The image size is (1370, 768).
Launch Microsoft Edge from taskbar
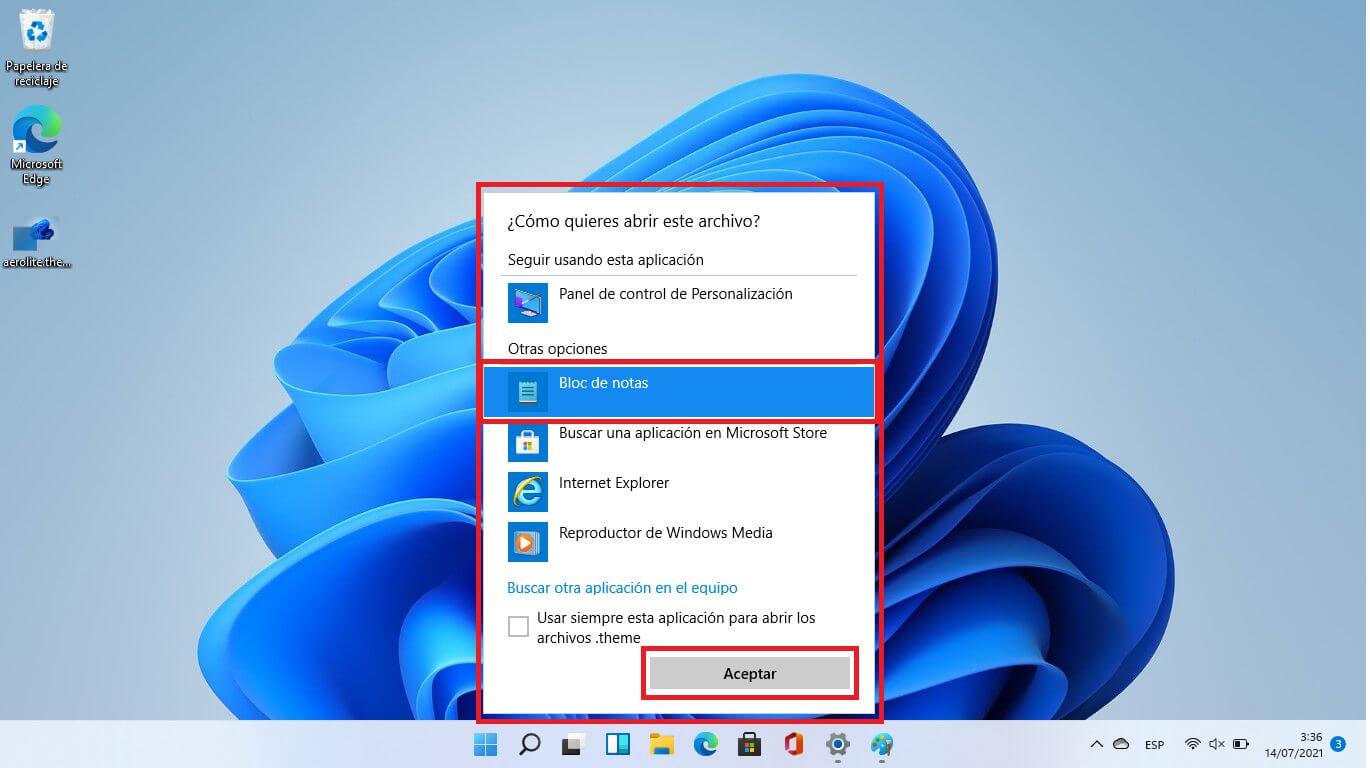coord(706,744)
